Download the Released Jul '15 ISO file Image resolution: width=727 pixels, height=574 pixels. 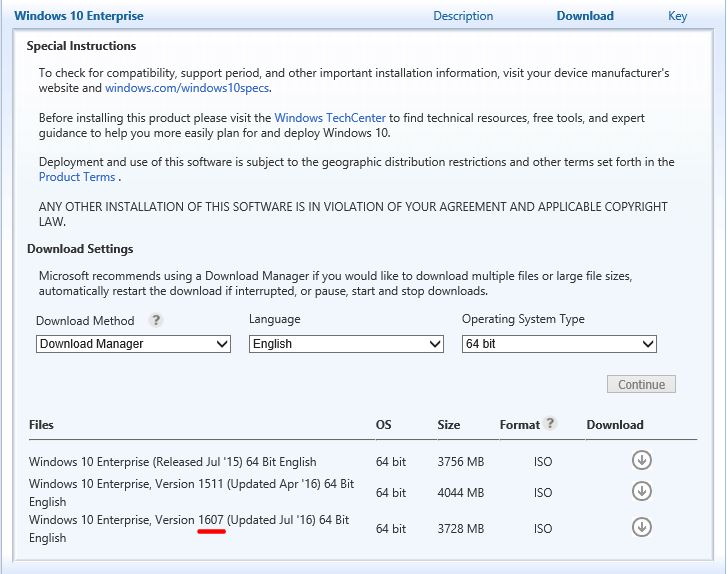(x=642, y=460)
